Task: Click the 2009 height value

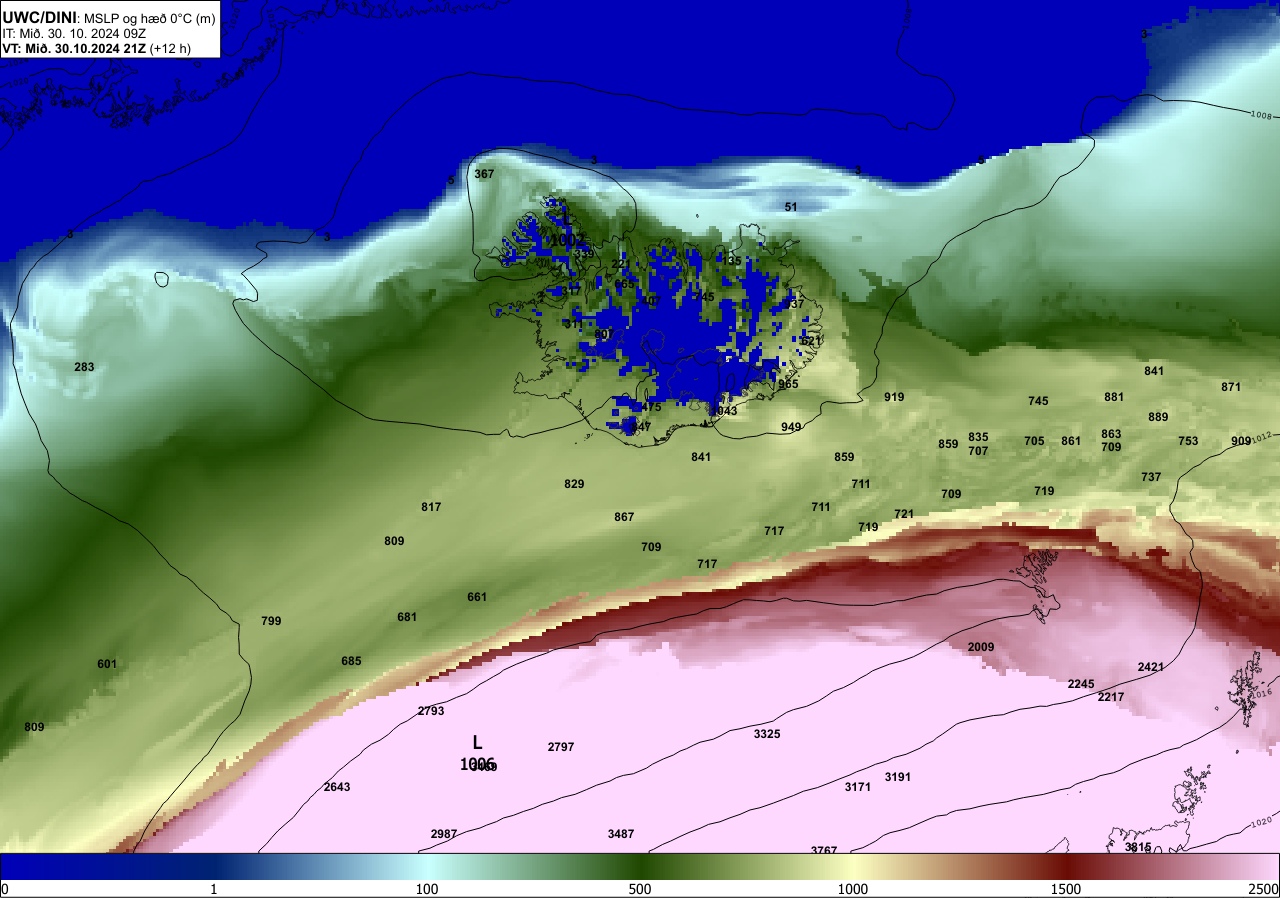Action: click(981, 647)
